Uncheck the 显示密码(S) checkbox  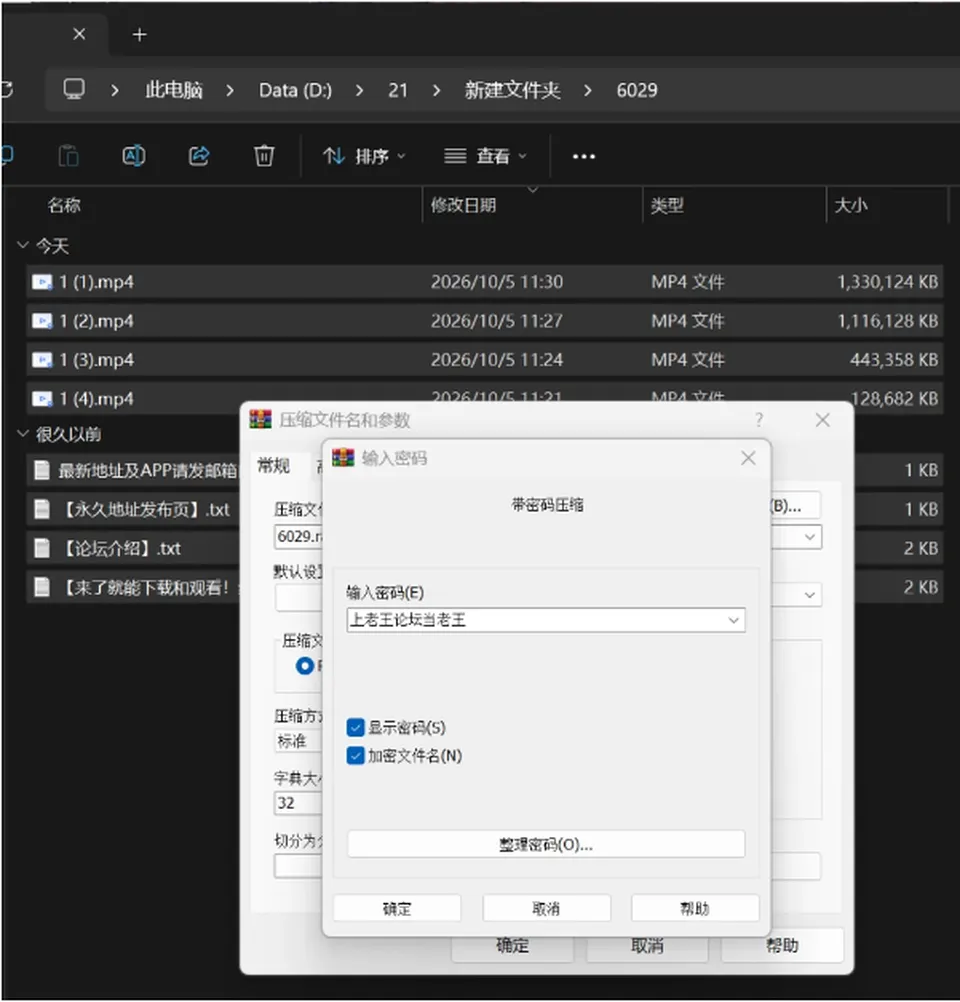click(355, 727)
